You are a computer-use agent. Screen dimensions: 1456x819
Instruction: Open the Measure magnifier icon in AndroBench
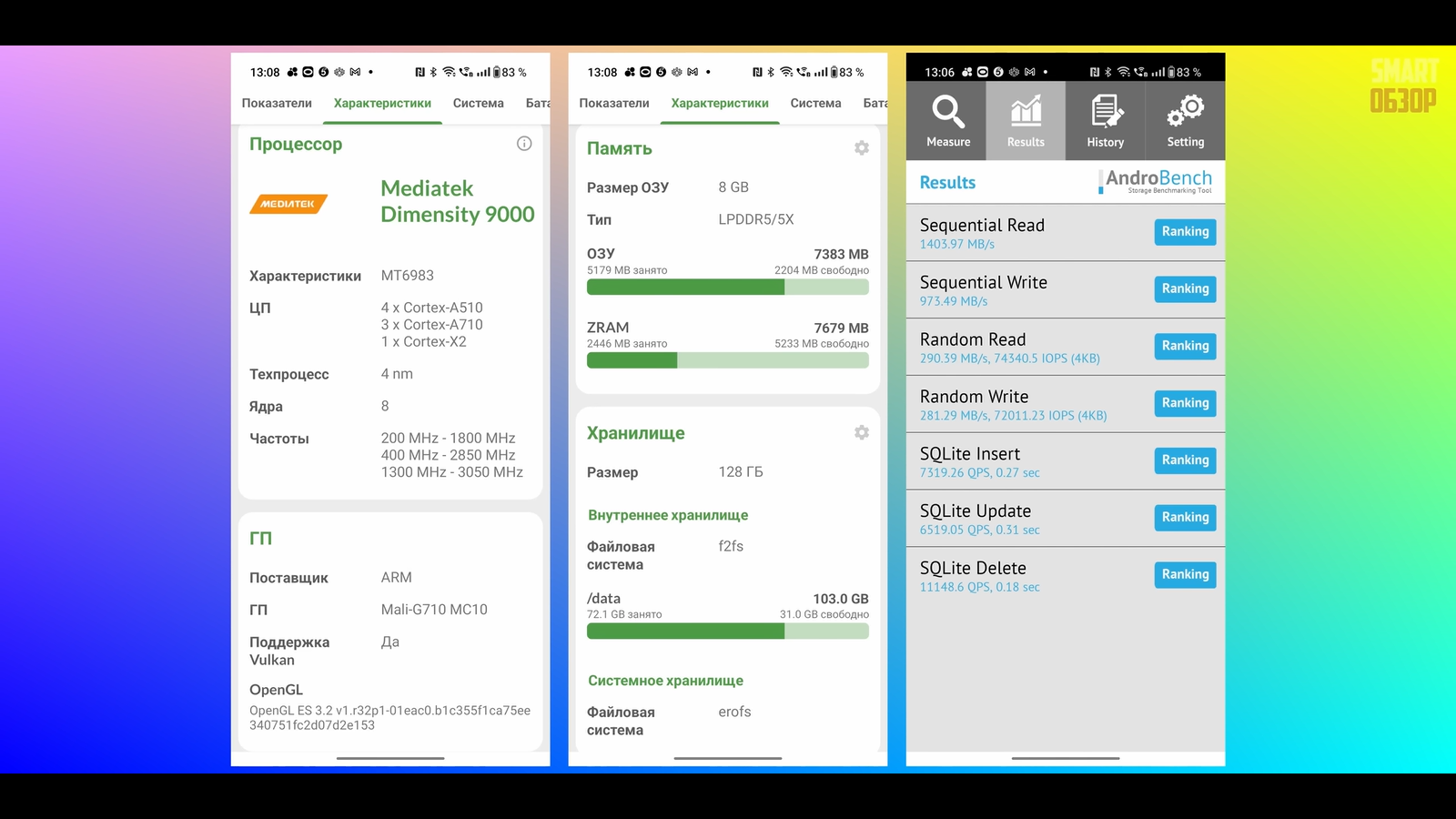pyautogui.click(x=947, y=112)
